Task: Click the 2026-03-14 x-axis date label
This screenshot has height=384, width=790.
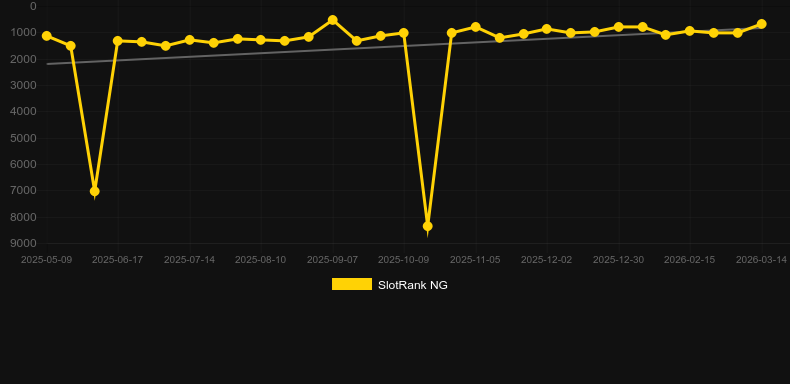Action: point(761,260)
